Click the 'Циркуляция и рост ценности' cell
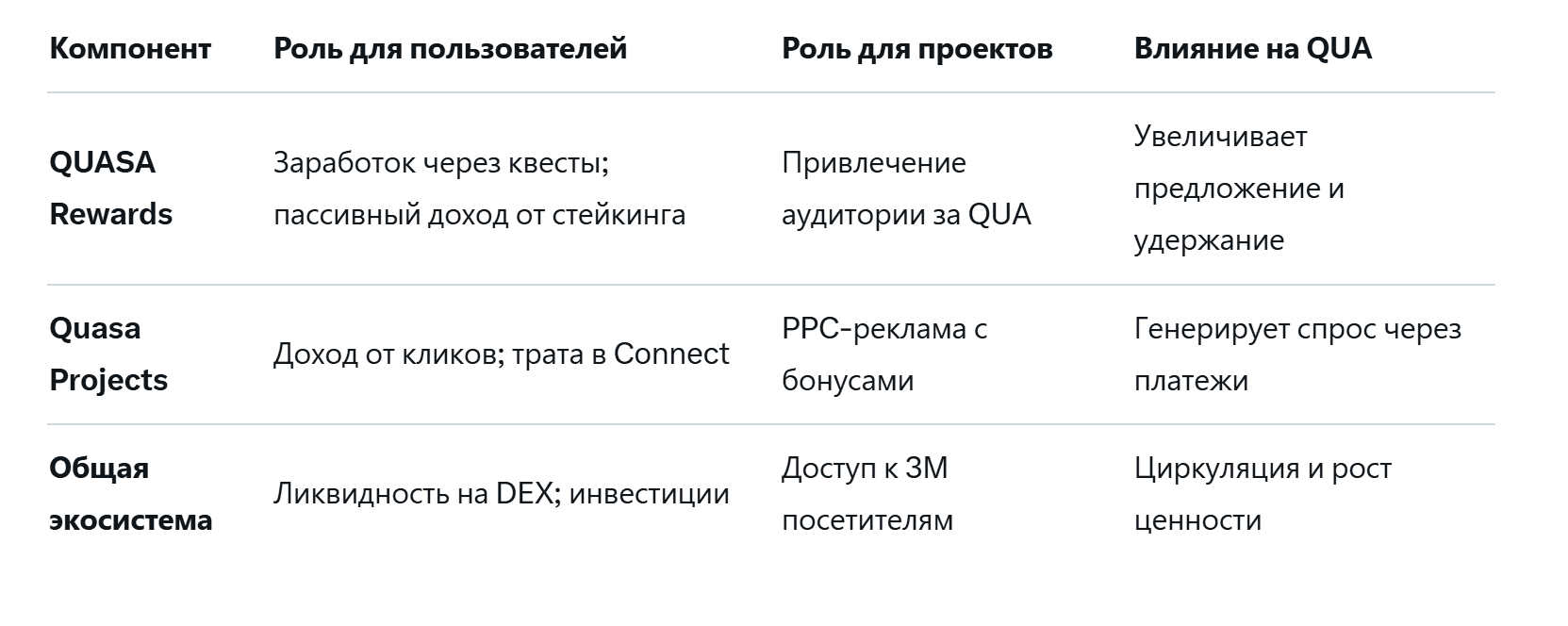 (x=1262, y=493)
